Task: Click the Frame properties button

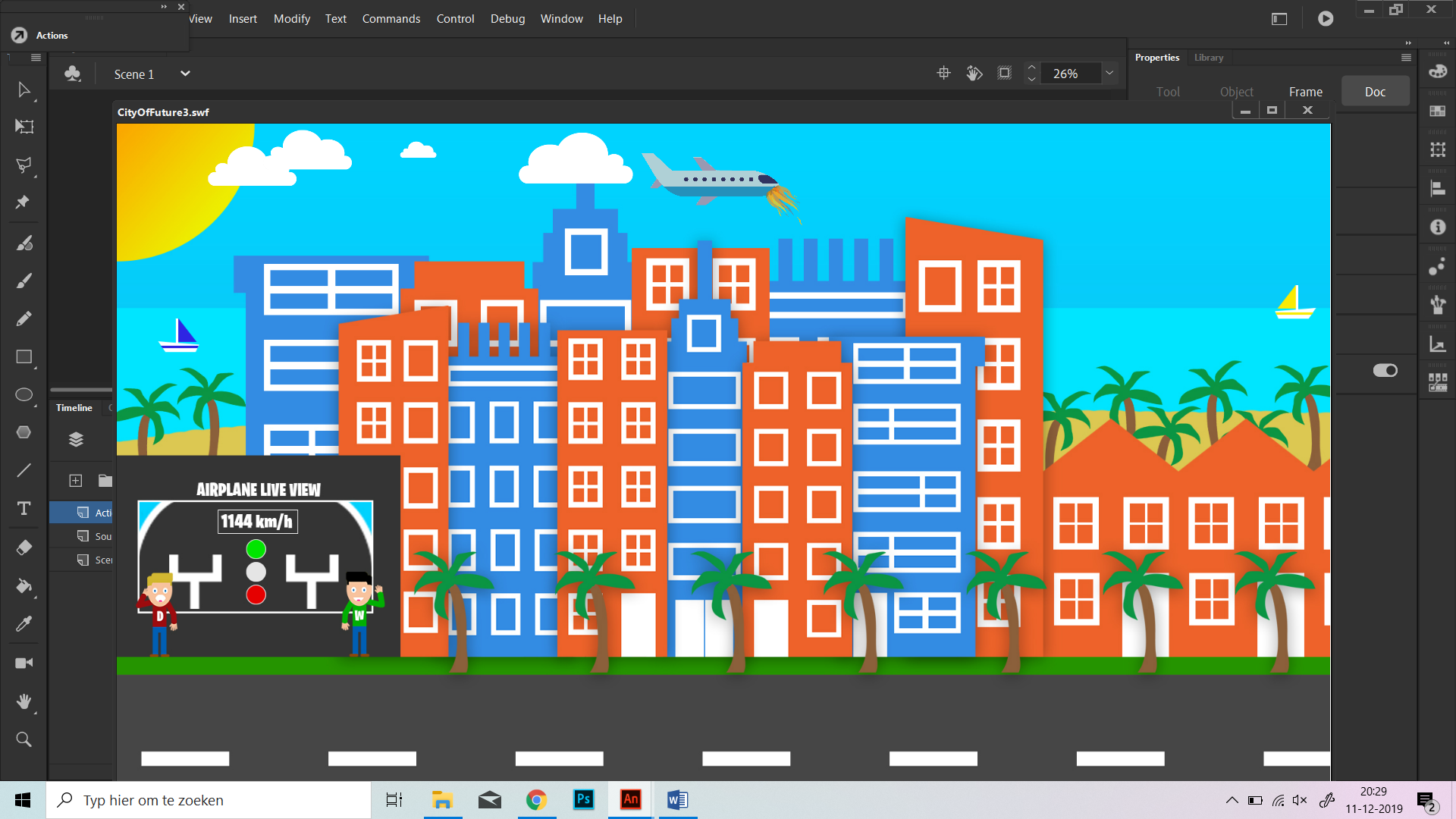Action: (1305, 92)
